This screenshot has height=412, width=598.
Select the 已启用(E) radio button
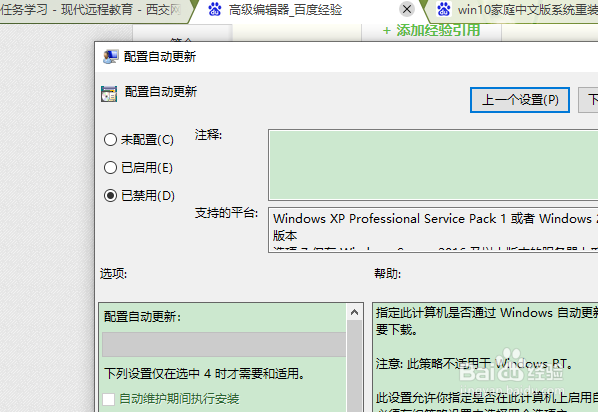(110, 167)
